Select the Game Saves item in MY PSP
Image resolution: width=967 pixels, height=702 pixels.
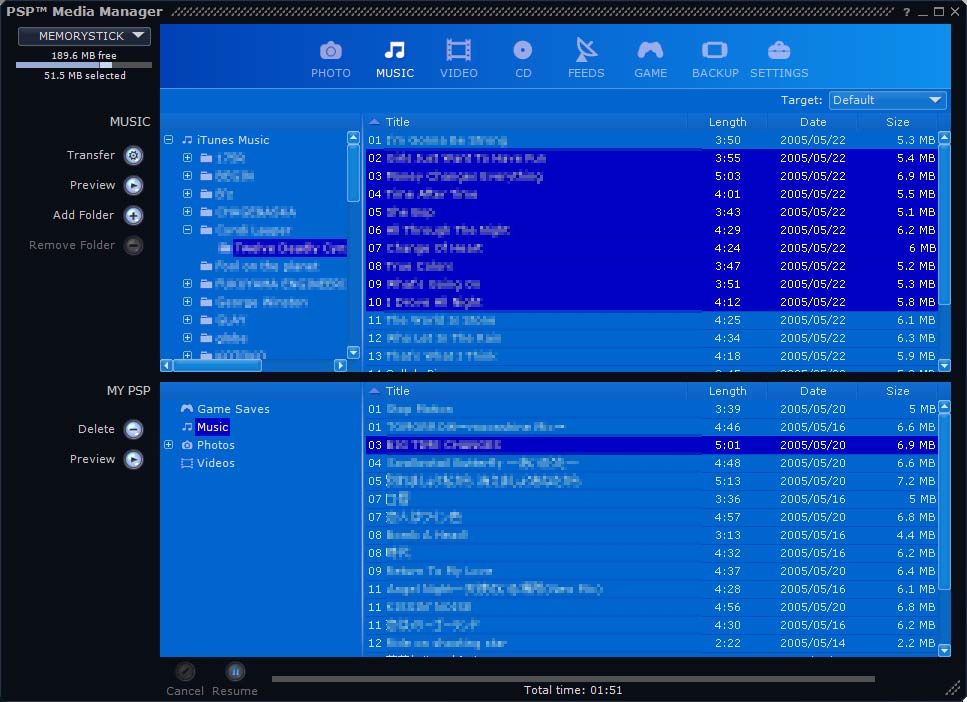226,409
